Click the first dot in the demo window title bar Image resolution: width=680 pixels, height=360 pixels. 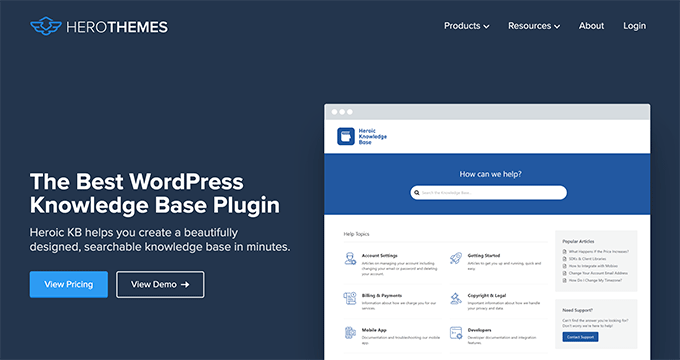click(x=334, y=112)
